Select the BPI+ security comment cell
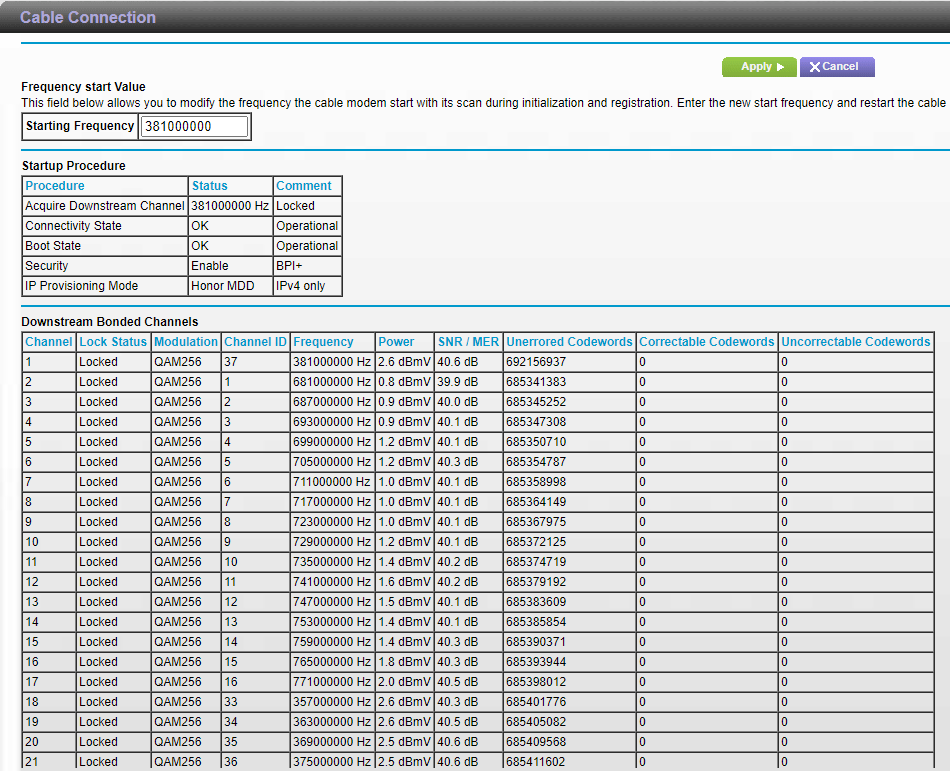This screenshot has height=771, width=950. tap(293, 266)
